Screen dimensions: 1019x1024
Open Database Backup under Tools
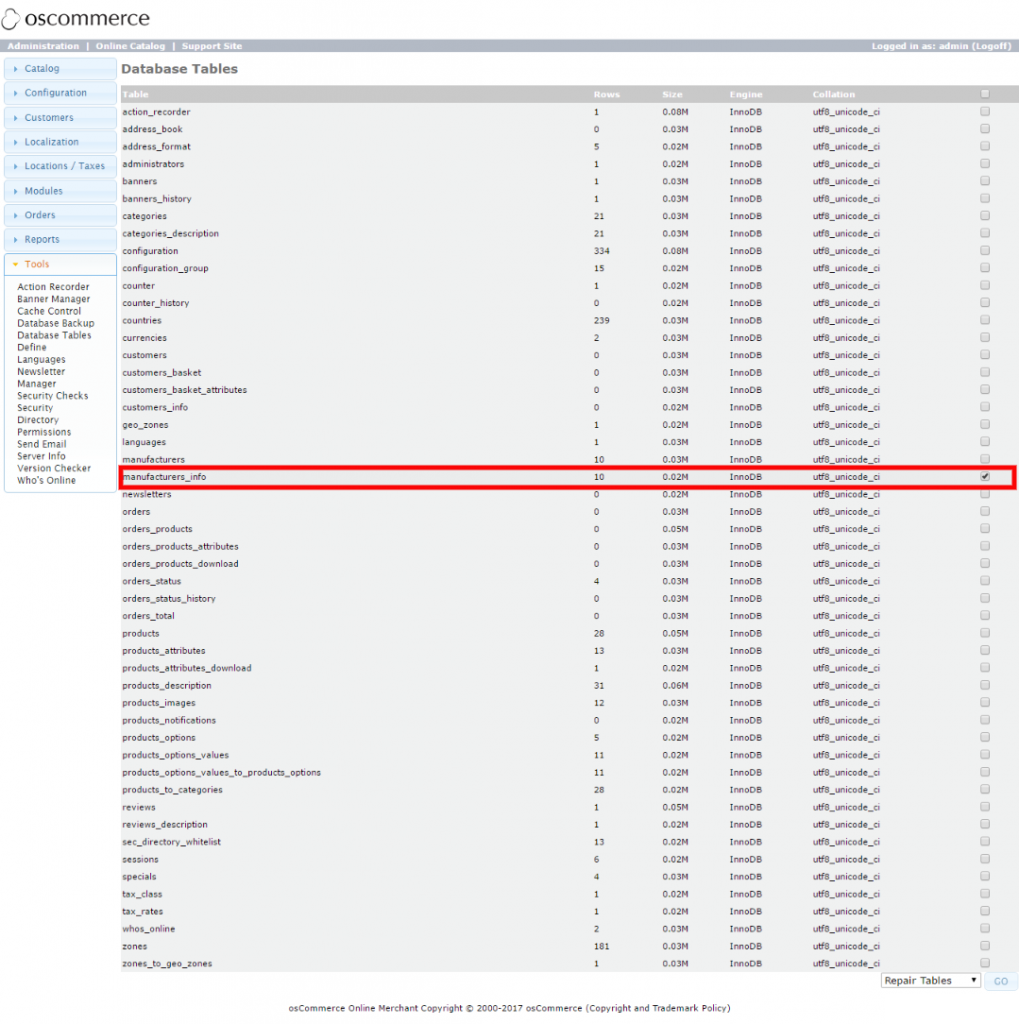[x=56, y=323]
